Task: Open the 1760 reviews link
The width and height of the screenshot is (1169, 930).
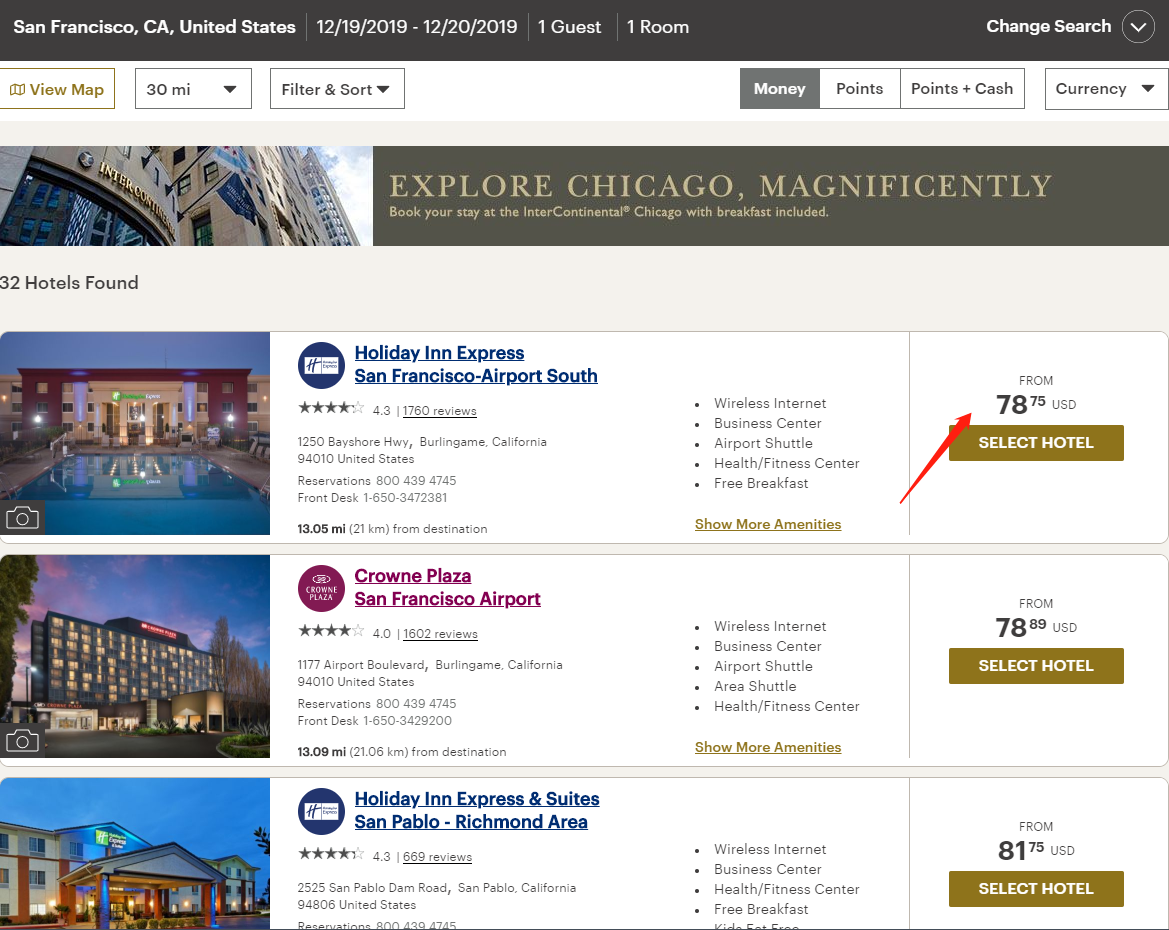Action: pyautogui.click(x=439, y=411)
